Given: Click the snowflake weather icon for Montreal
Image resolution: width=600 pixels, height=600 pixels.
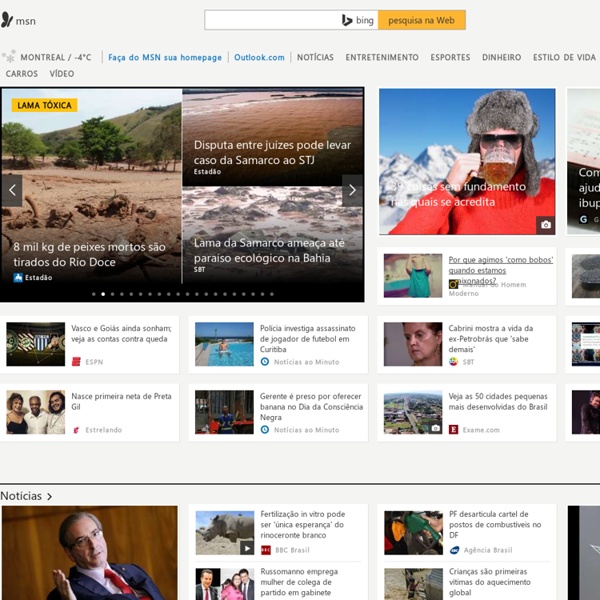Looking at the screenshot, I should 9,58.
